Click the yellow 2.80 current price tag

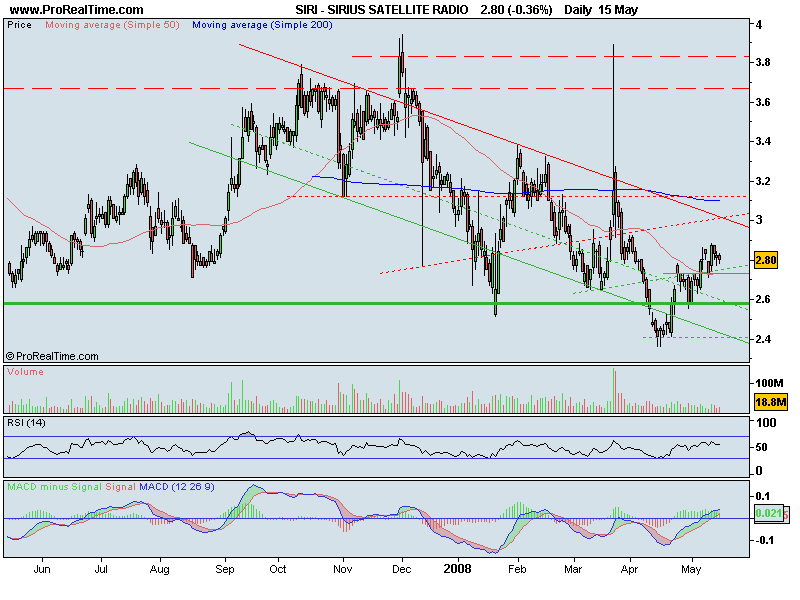(x=765, y=260)
